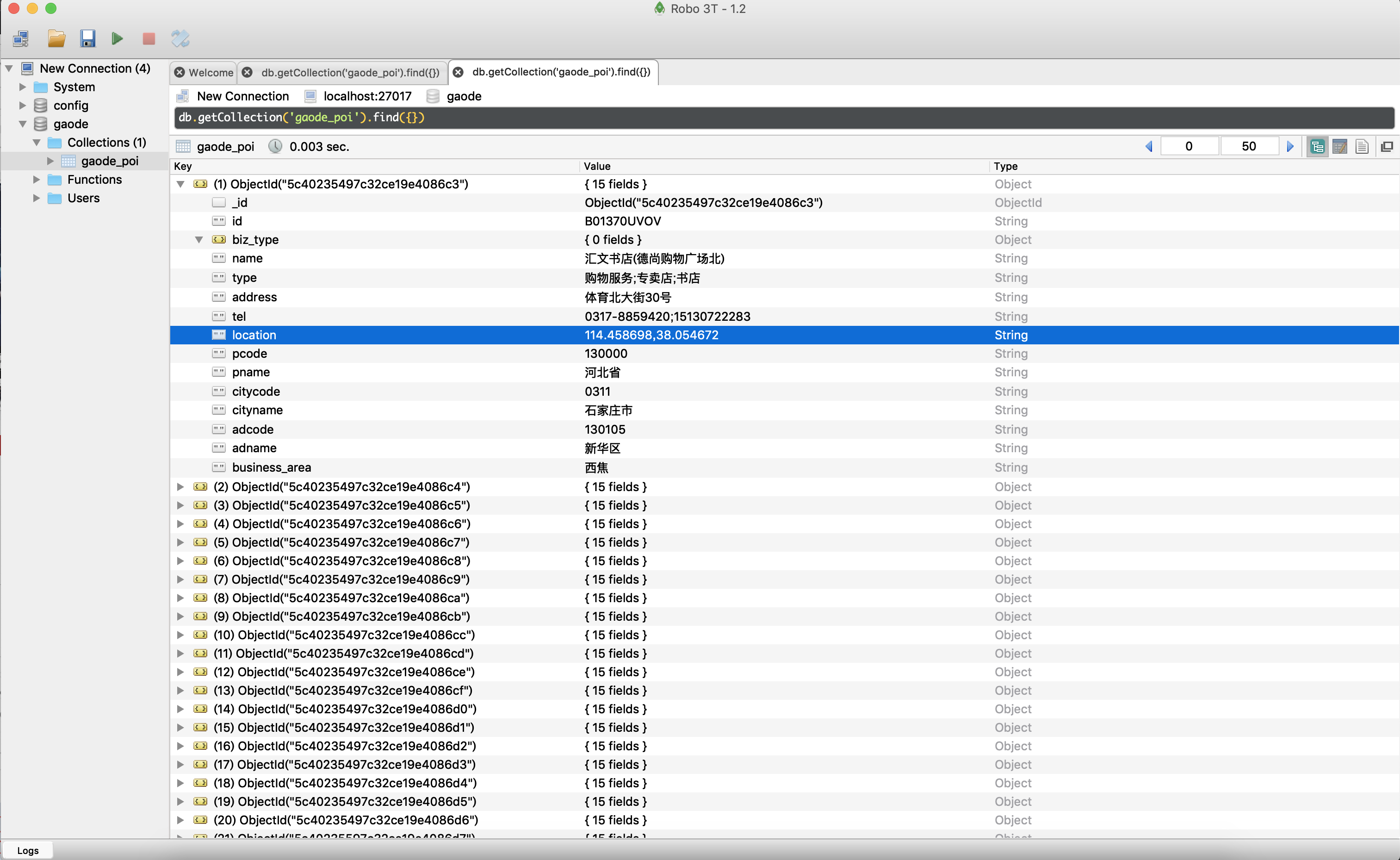This screenshot has width=1400, height=860.
Task: Select tree view mode for results
Action: pyautogui.click(x=1317, y=147)
